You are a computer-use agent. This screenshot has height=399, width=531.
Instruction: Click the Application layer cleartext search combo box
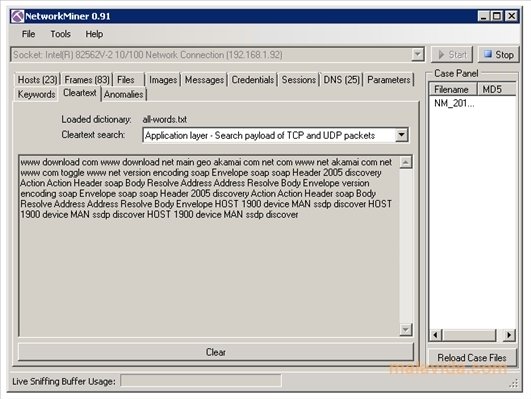[276, 135]
